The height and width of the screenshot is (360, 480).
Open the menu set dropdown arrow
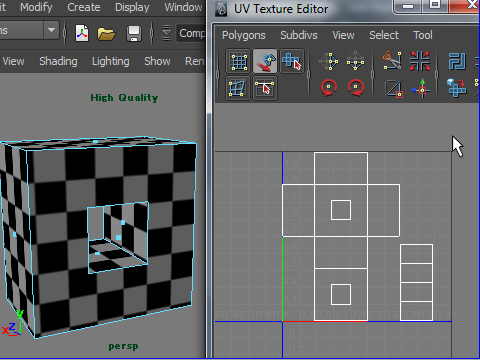tap(51, 30)
